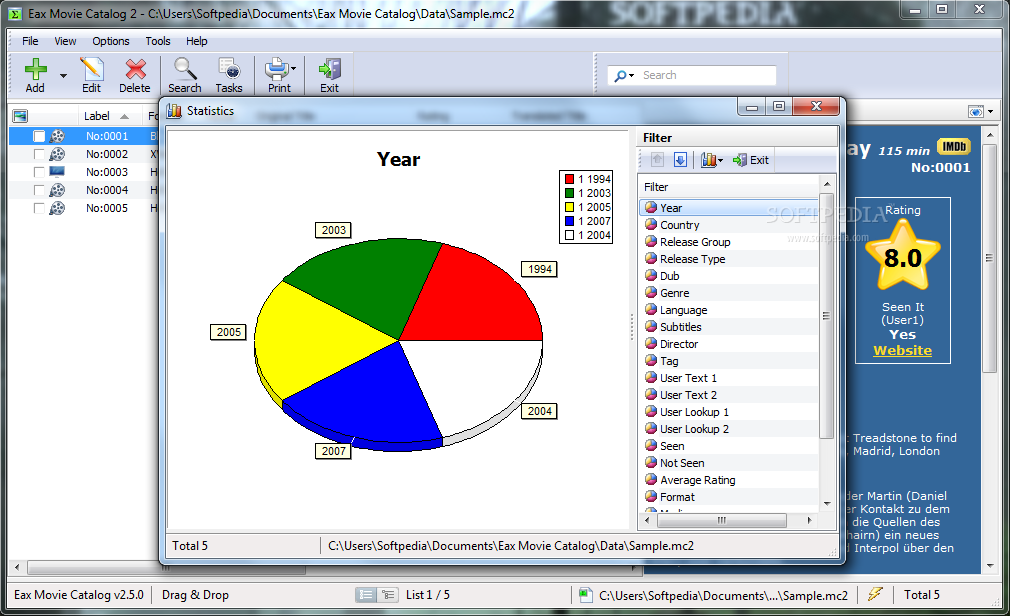Viewport: 1010px width, 616px height.
Task: Click the pie icon beside Subtitles
Action: (x=651, y=327)
